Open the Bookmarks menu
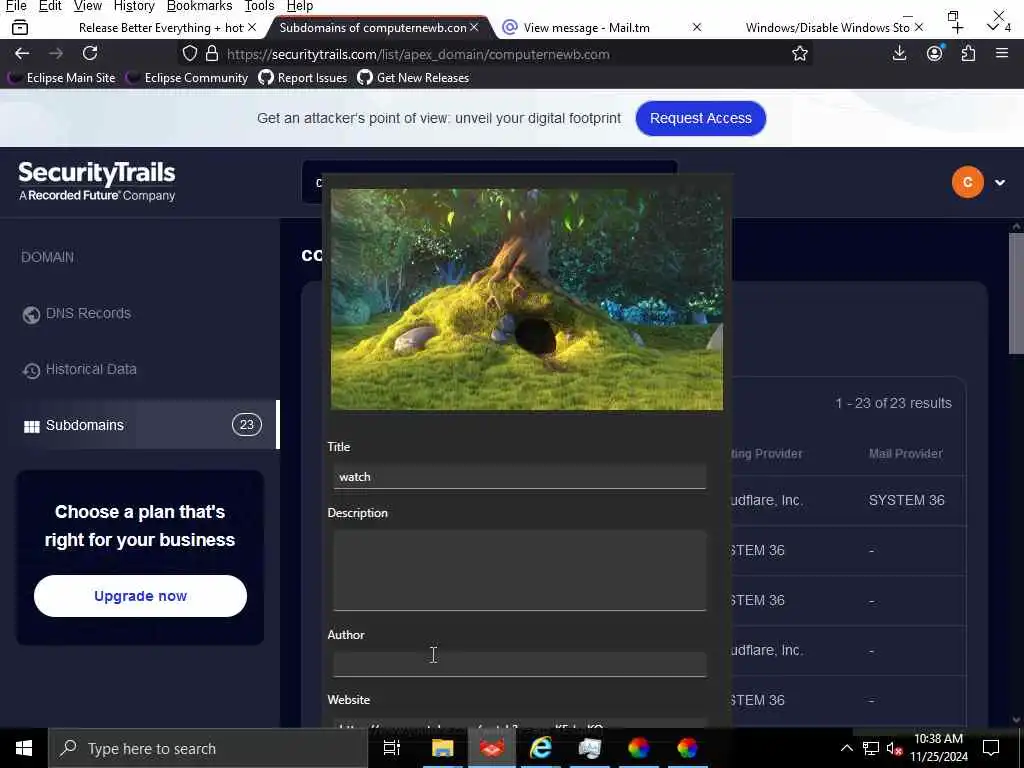Viewport: 1024px width, 768px height. pyautogui.click(x=199, y=6)
